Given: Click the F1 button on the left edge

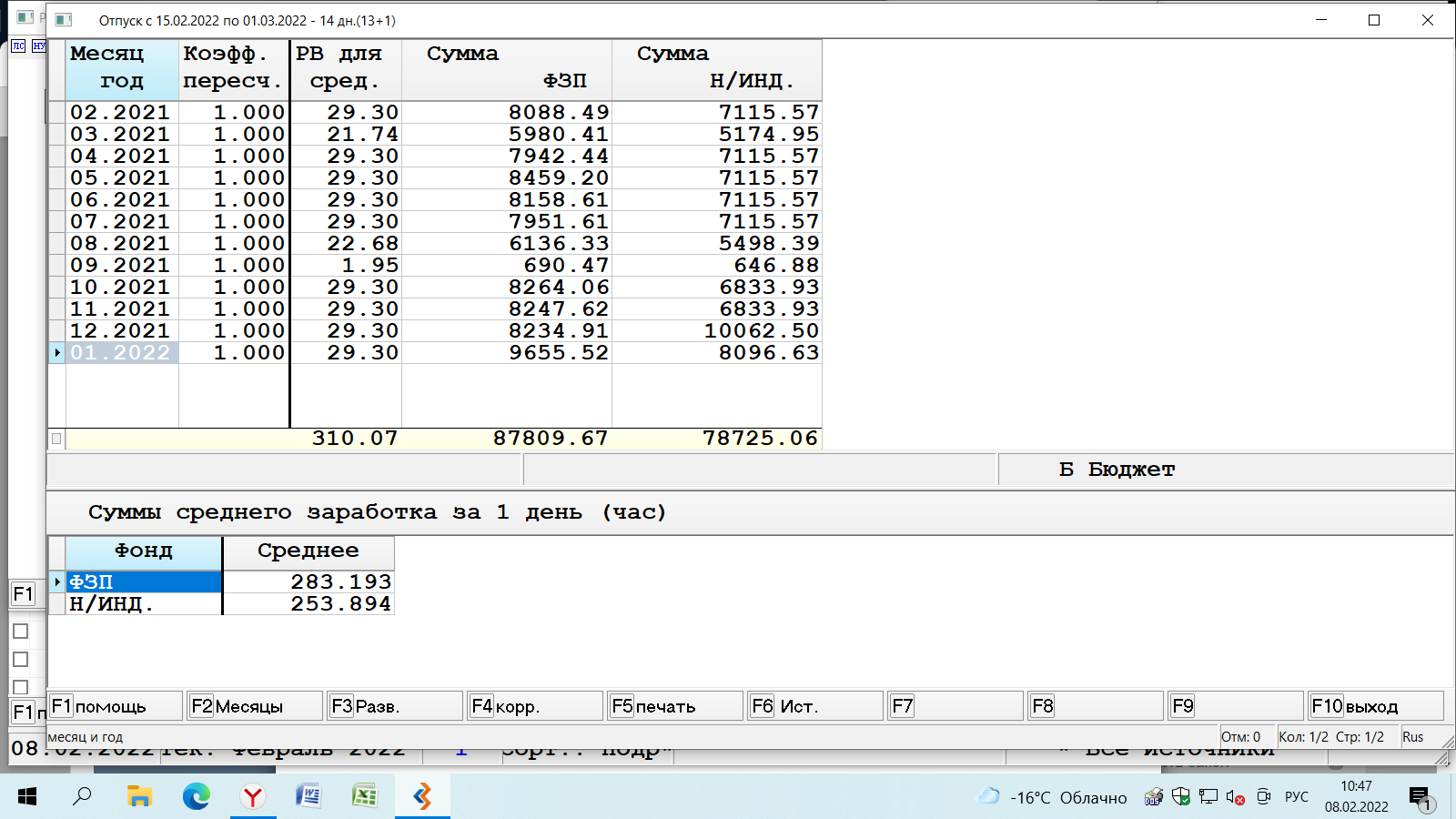Looking at the screenshot, I should point(23,594).
